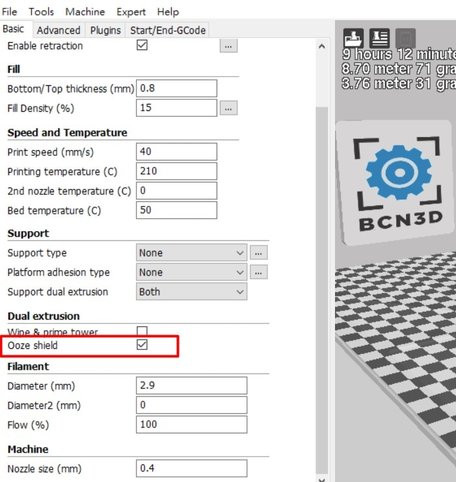Click the Flow (%) input field
The image size is (456, 482).
coord(191,424)
